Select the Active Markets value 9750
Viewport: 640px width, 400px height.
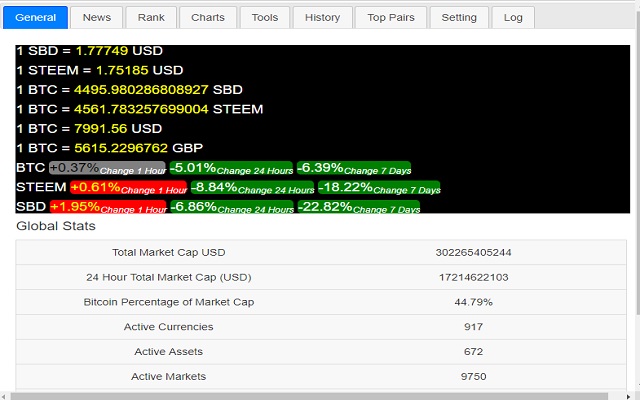coord(473,377)
